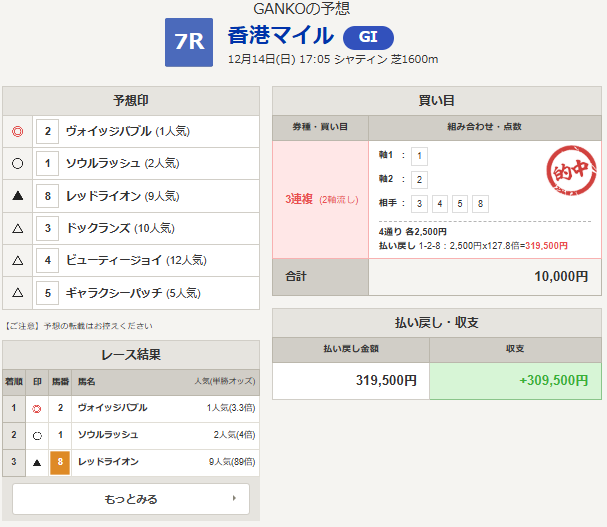
Task: Click the 収支 column header
Action: pos(515,349)
